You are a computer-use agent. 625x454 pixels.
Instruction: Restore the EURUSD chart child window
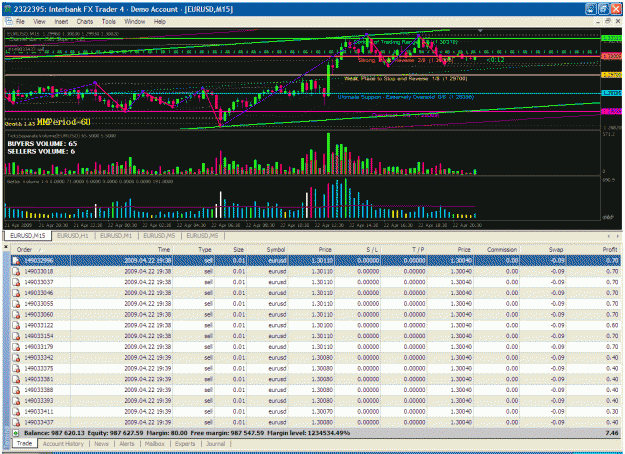pyautogui.click(x=608, y=21)
